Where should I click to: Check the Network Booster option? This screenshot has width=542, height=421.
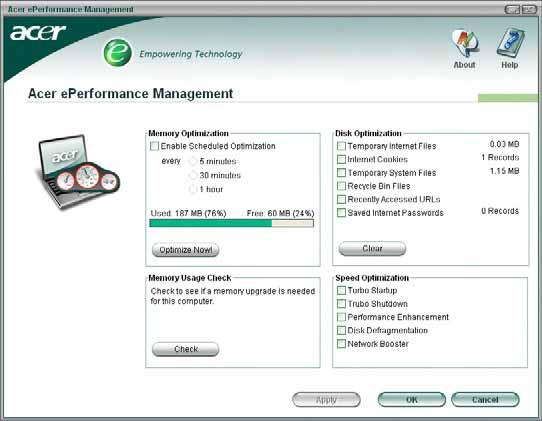(x=341, y=344)
